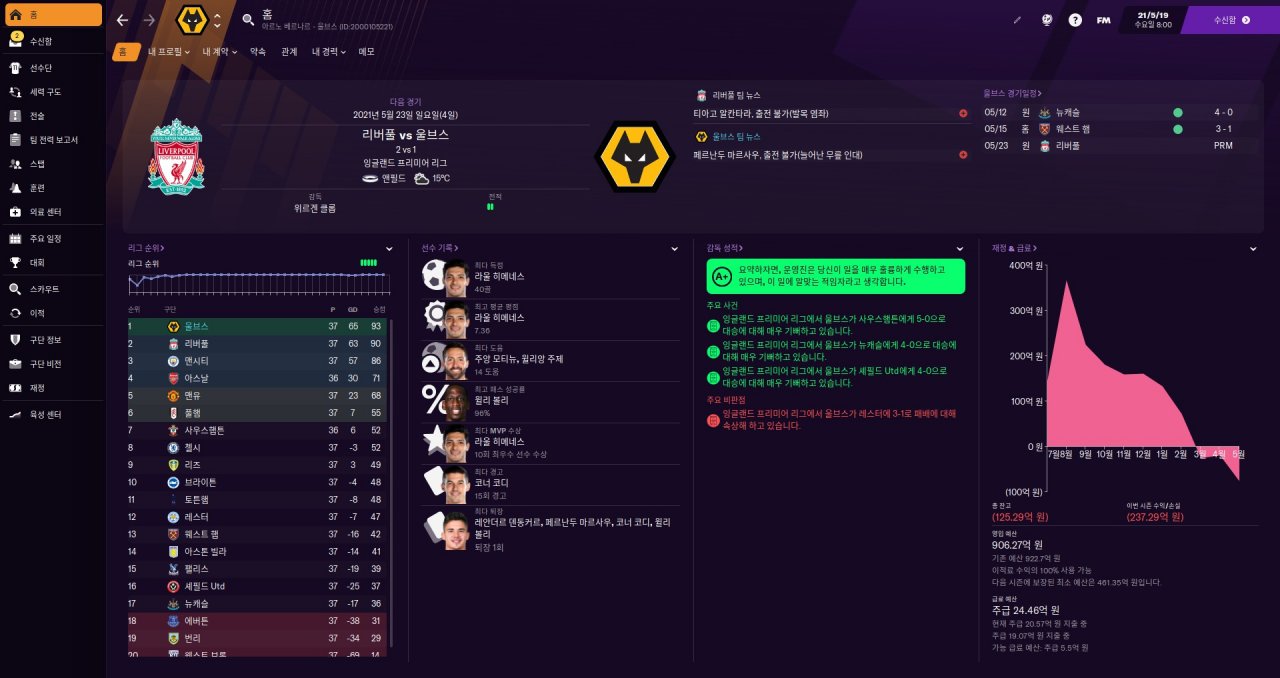Expand the Liverpool team news red plus
This screenshot has width=1280, height=678.
pyautogui.click(x=963, y=113)
